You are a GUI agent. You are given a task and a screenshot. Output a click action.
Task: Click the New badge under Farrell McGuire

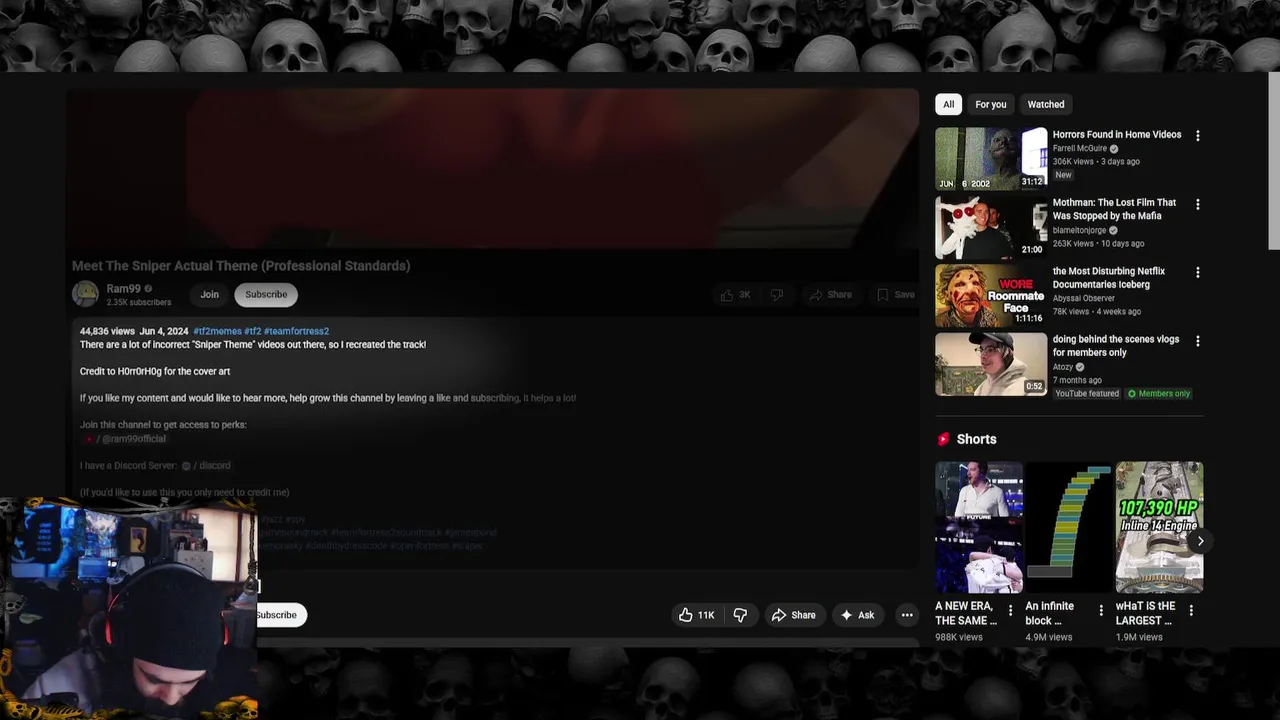click(x=1063, y=175)
